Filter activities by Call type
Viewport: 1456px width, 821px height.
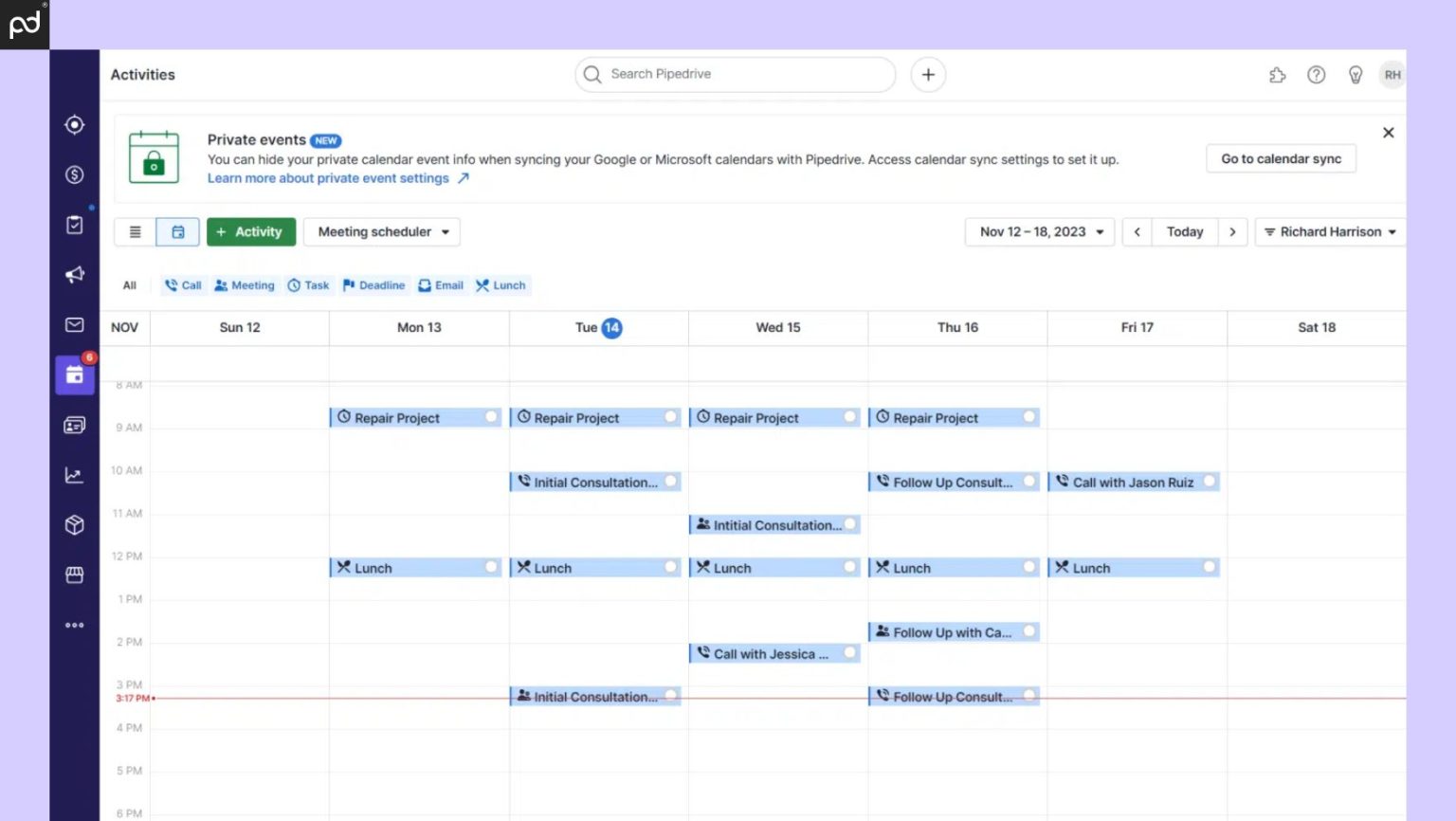(x=182, y=285)
